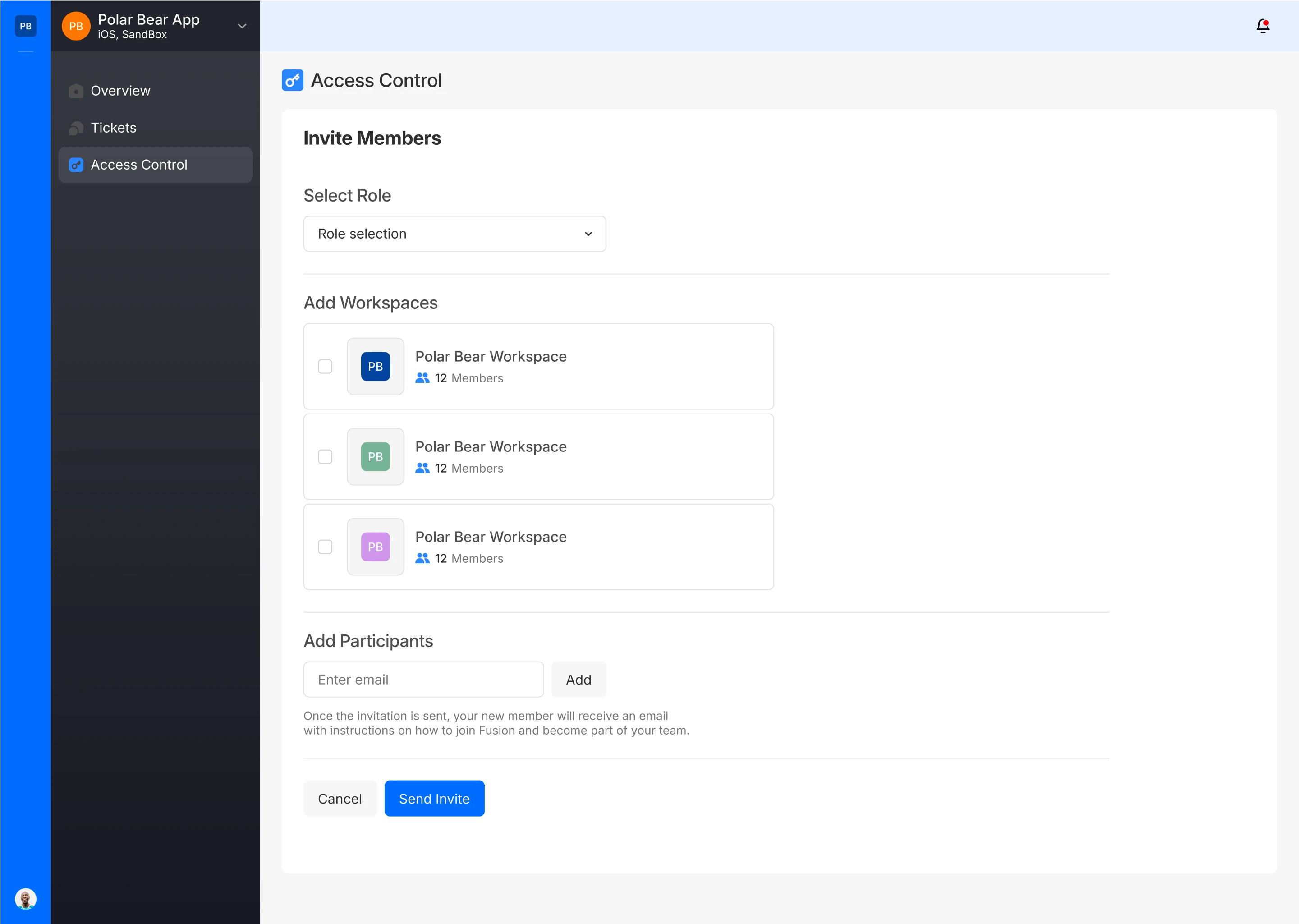Go to Overview in sidebar

[x=120, y=91]
